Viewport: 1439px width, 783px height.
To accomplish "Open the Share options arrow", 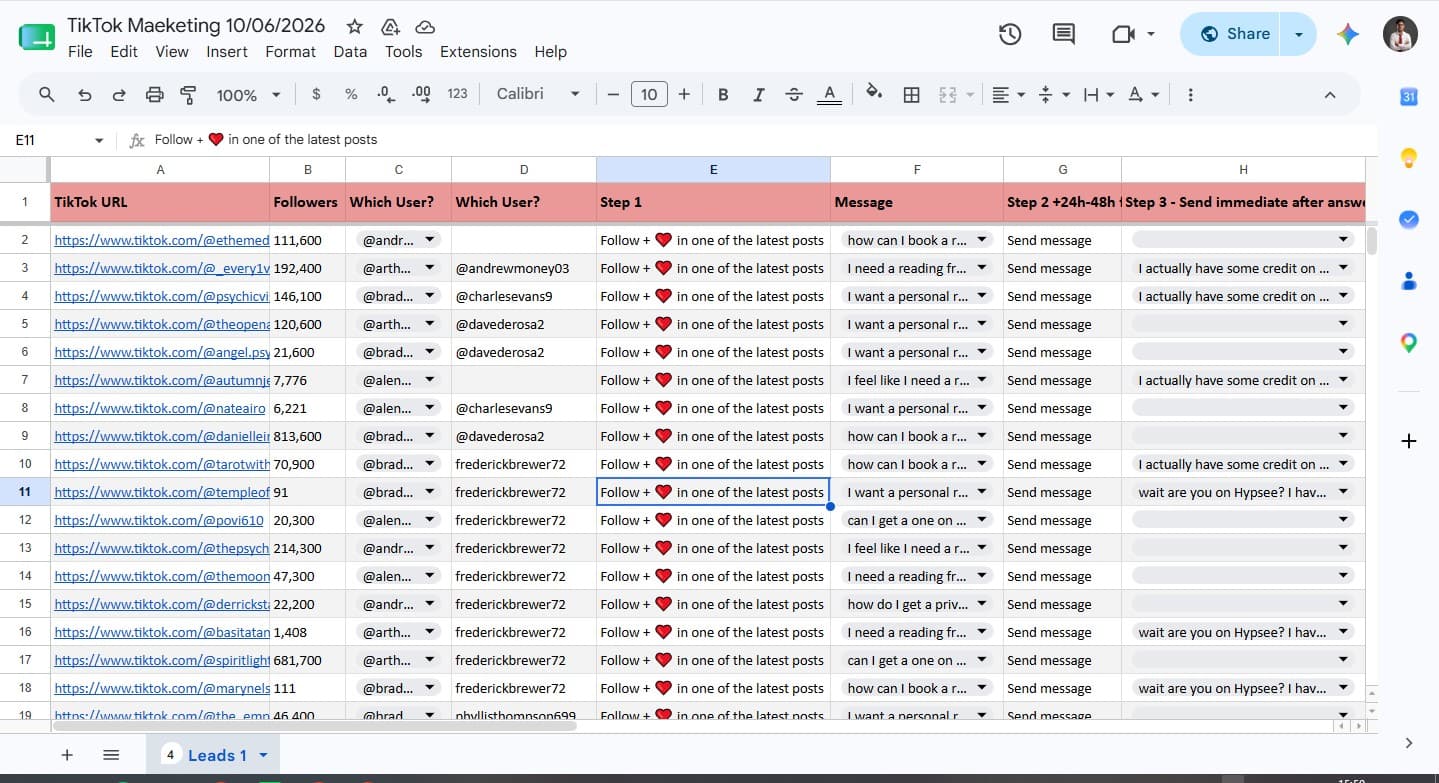I will [1298, 34].
